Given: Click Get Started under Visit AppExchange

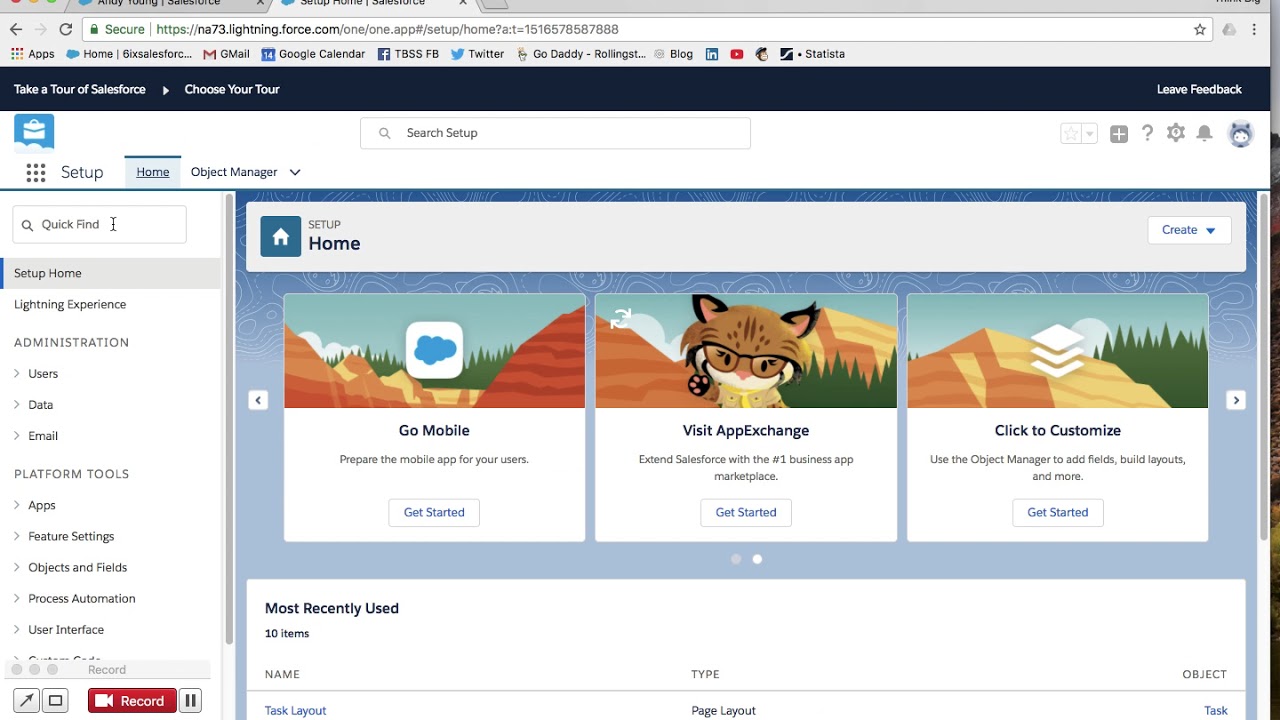Looking at the screenshot, I should 746,512.
